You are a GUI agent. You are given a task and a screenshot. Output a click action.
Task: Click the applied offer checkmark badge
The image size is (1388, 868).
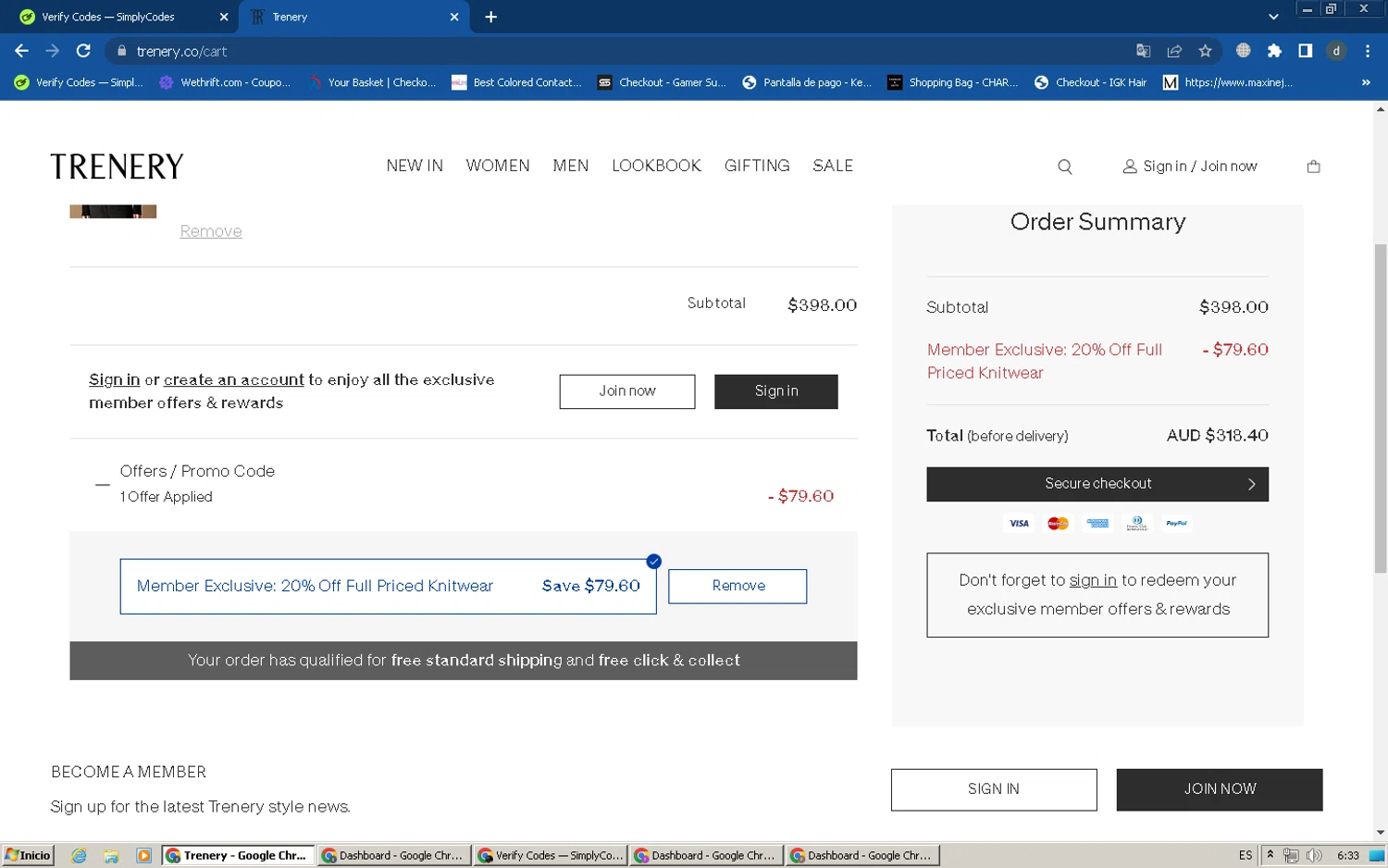[654, 562]
